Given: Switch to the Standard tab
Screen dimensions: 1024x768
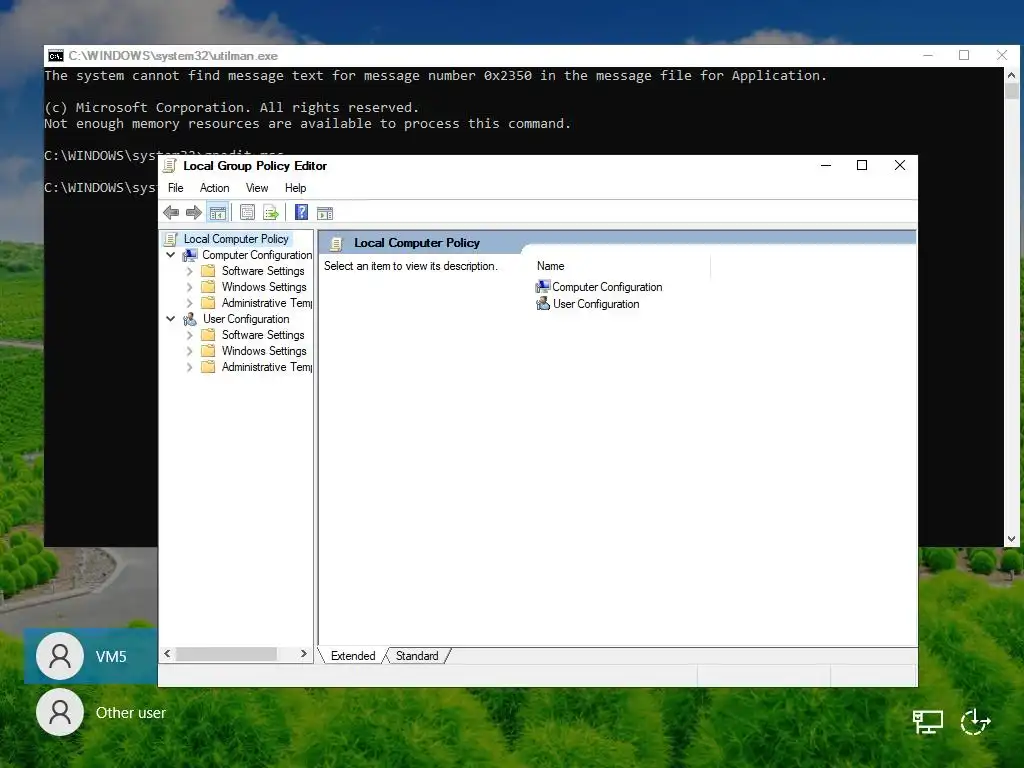Looking at the screenshot, I should [x=417, y=656].
